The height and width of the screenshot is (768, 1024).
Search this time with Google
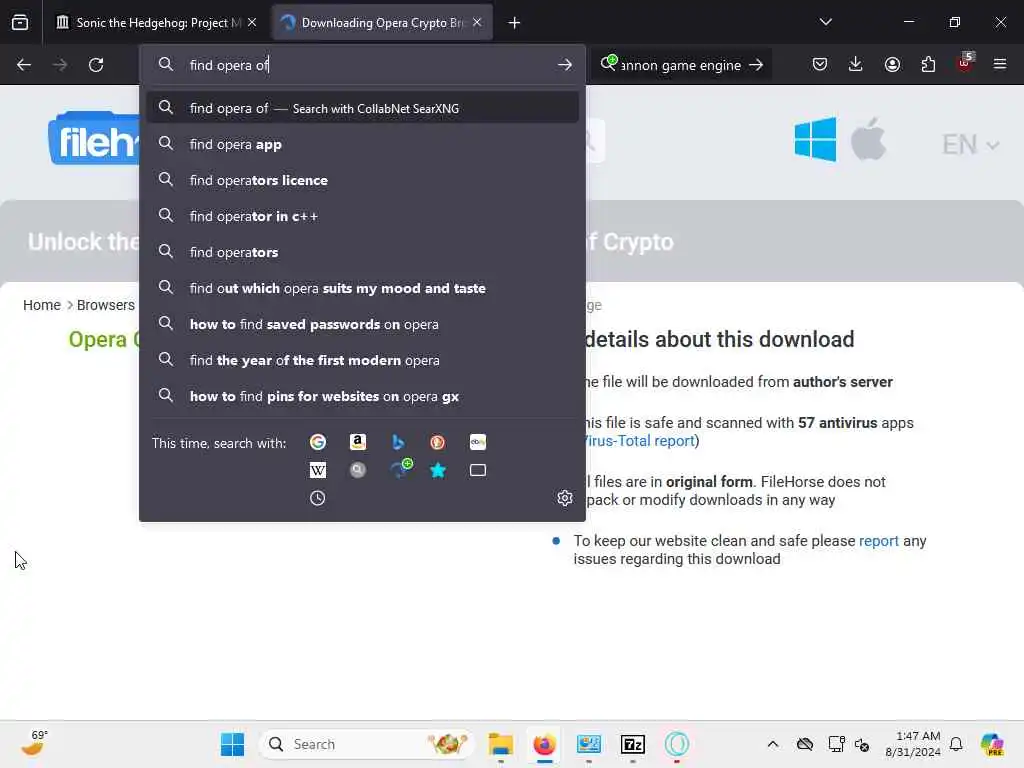point(317,442)
